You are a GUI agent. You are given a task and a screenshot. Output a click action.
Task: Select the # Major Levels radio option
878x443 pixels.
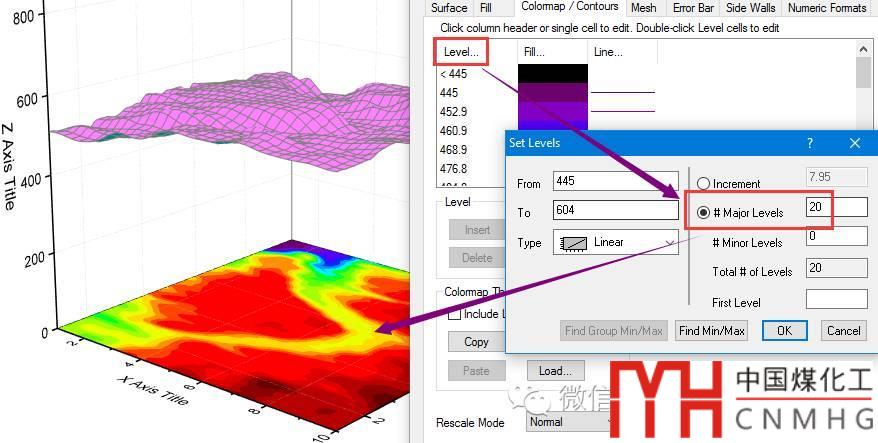[703, 213]
